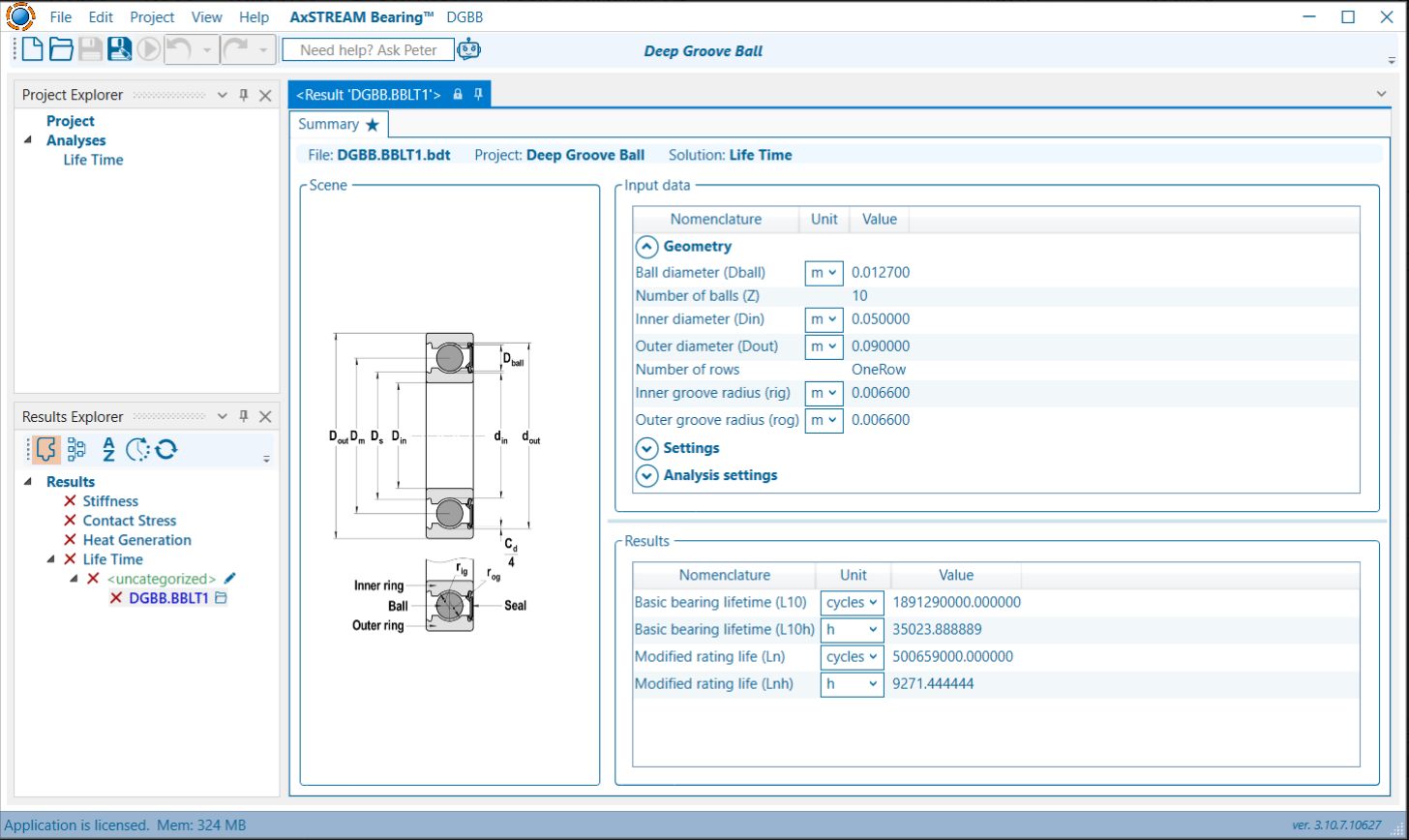The image size is (1409, 840).
Task: Select Project in Project Explorer
Action: point(71,121)
